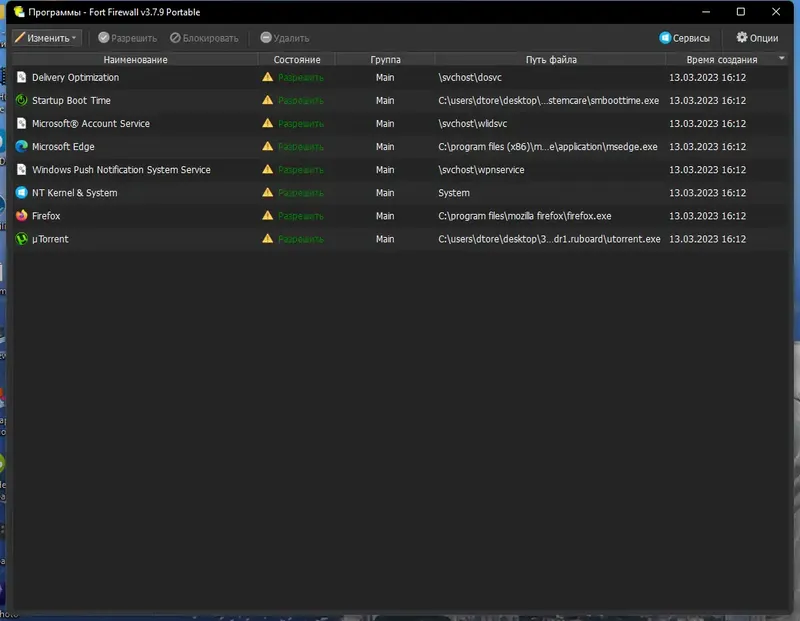Click Firefox row's Разрешить state text
Screen dimensions: 800x621
click(x=301, y=216)
